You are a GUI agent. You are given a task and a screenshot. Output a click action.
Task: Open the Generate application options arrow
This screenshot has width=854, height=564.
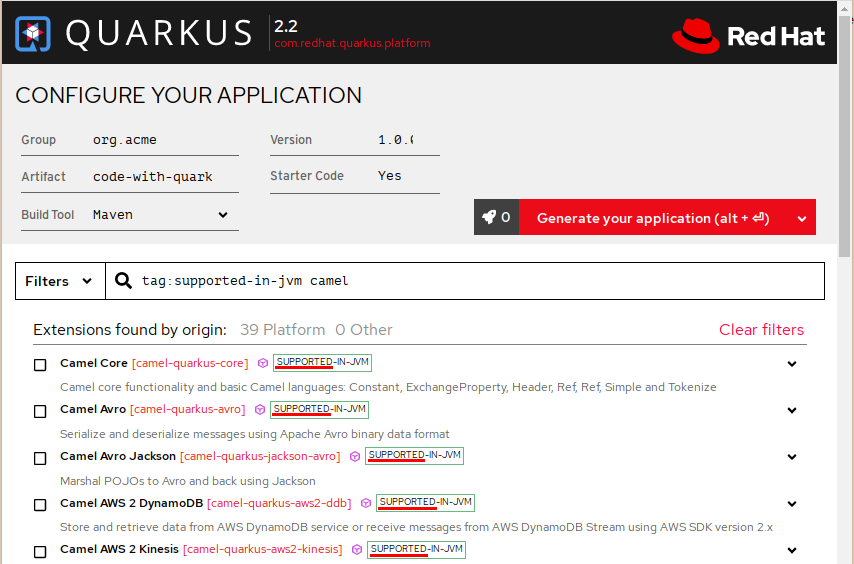tap(802, 218)
